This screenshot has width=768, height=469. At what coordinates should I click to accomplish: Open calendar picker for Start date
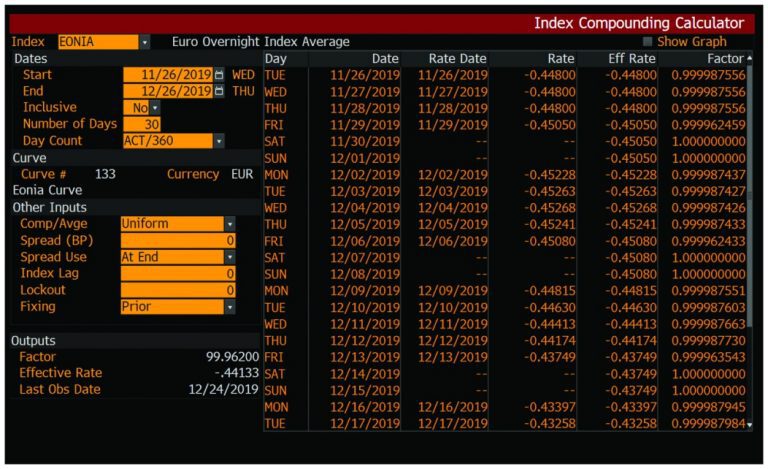point(219,75)
